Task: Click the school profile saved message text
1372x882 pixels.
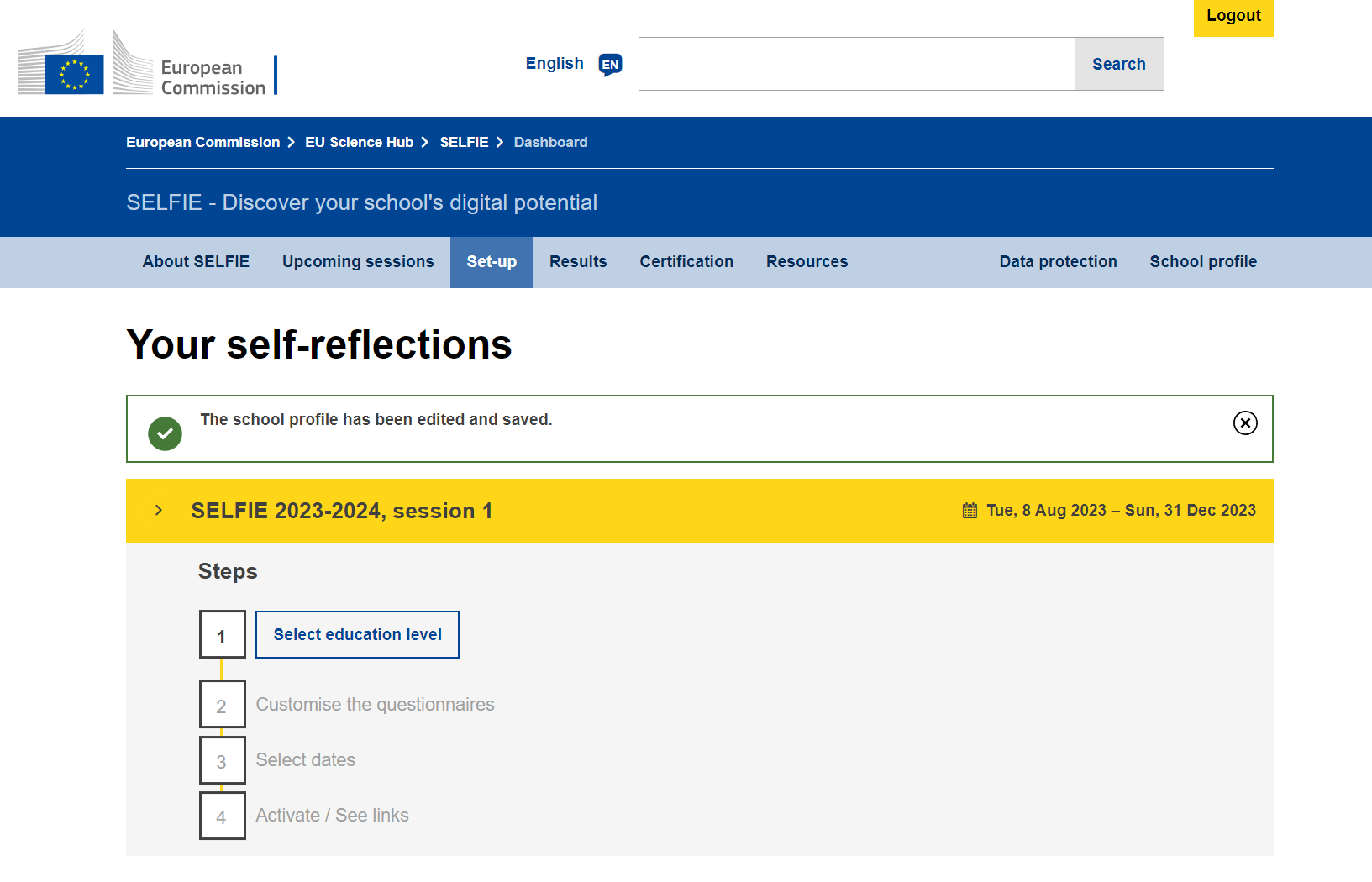Action: point(376,420)
